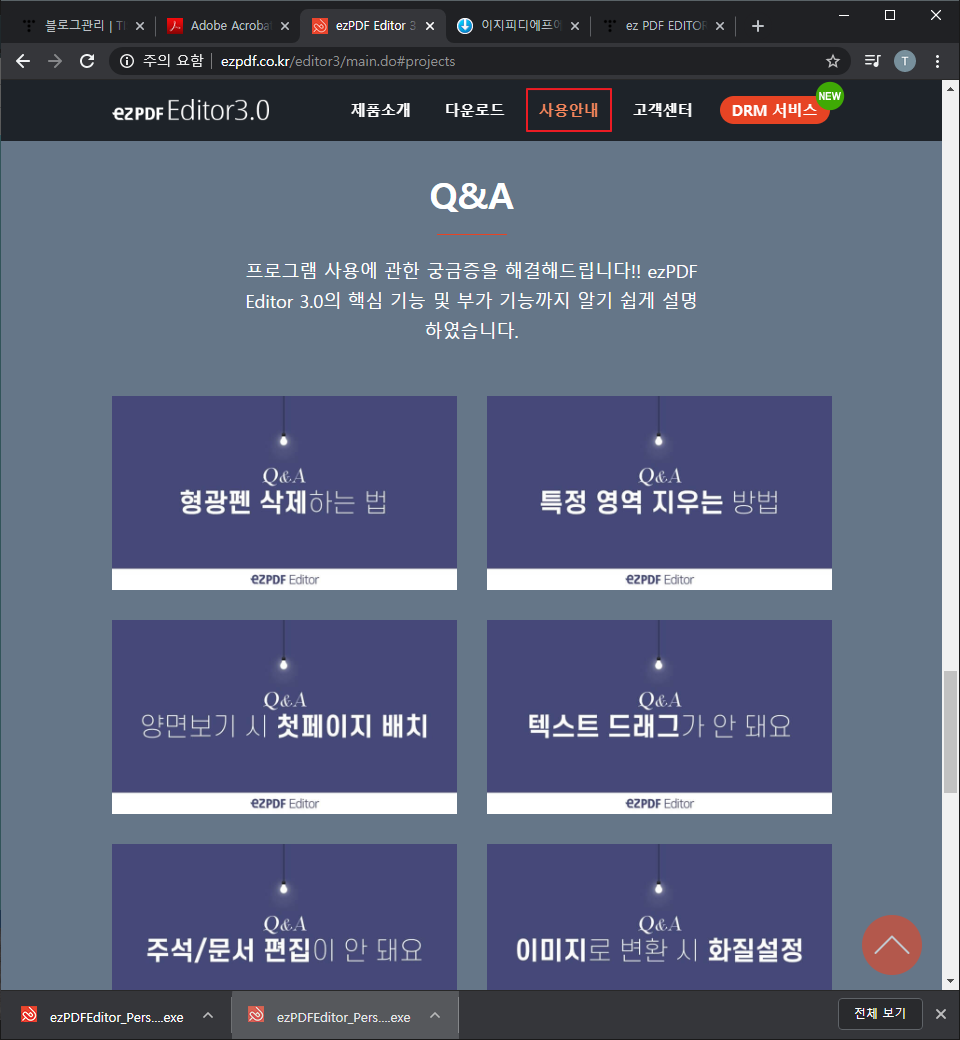Open the media control icon in toolbar
The width and height of the screenshot is (960, 1040).
[872, 61]
